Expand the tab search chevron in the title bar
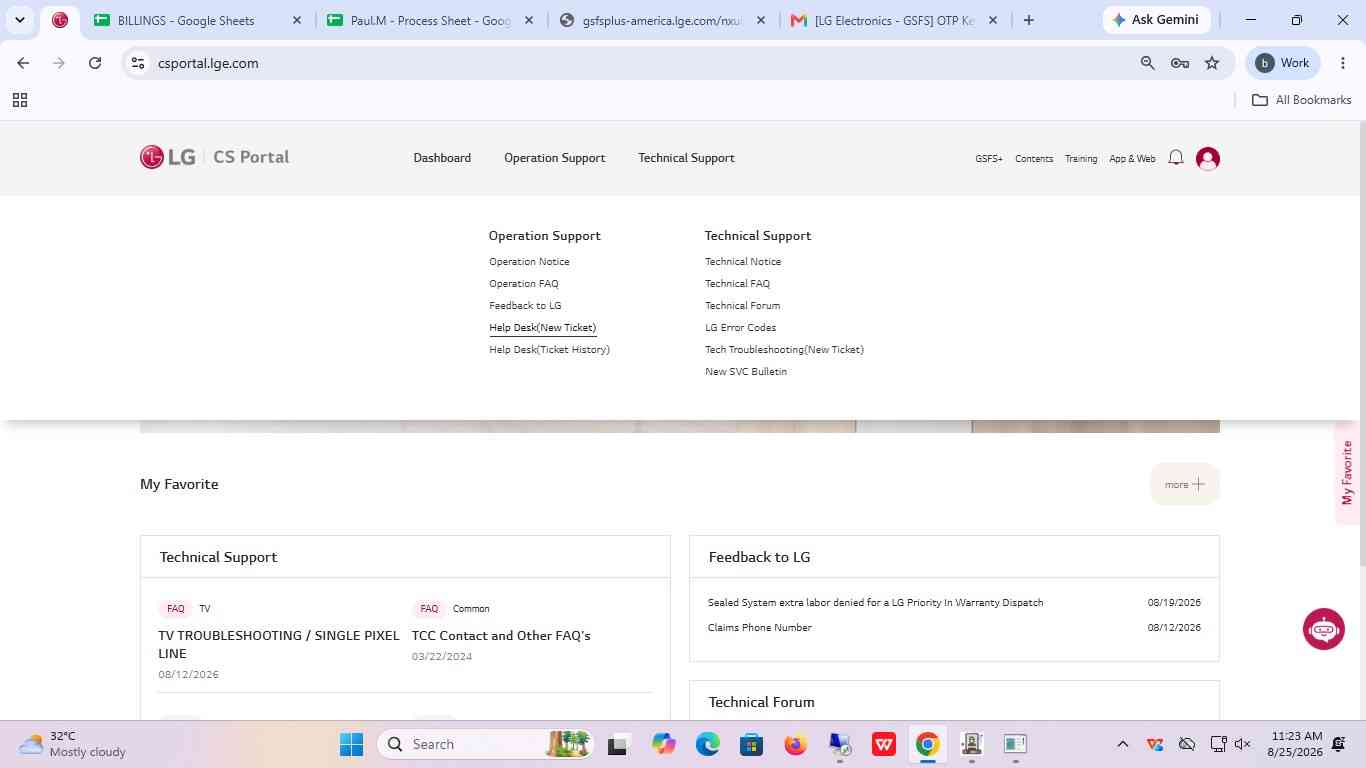This screenshot has width=1366, height=768. [20, 20]
